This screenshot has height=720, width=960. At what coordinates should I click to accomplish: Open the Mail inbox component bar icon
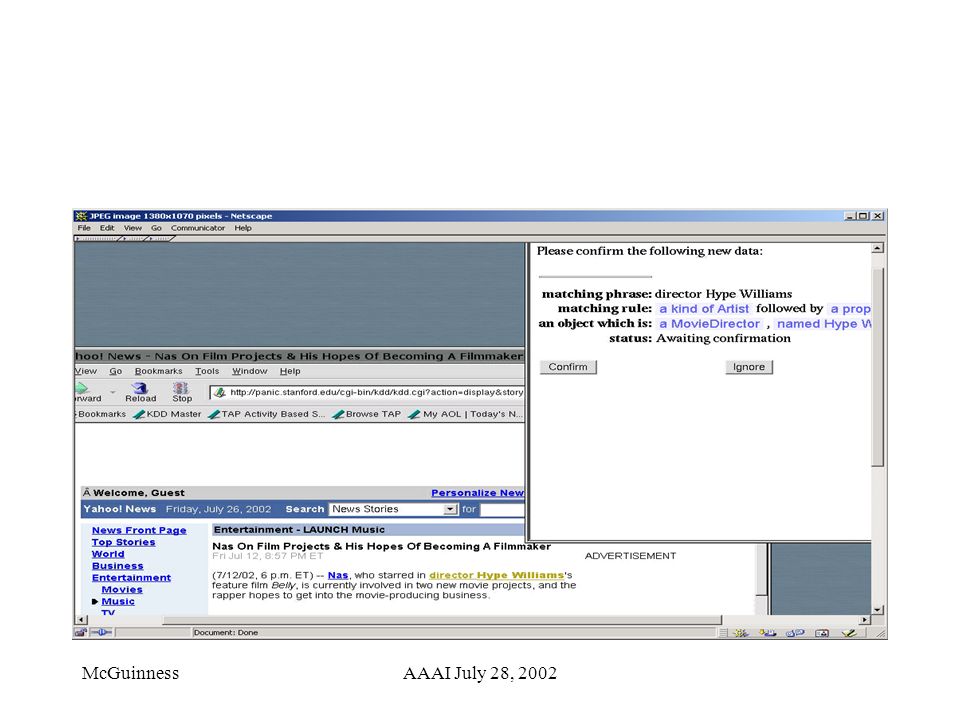click(x=768, y=632)
